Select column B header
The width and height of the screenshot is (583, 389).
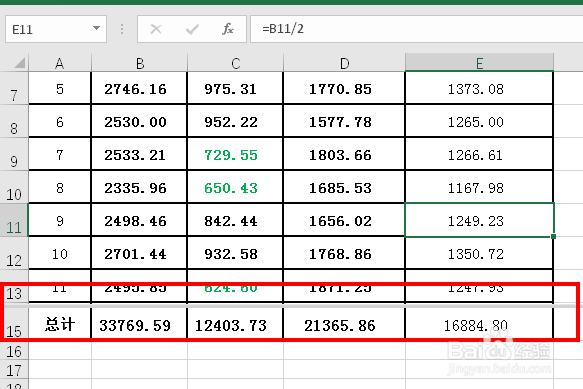click(139, 62)
